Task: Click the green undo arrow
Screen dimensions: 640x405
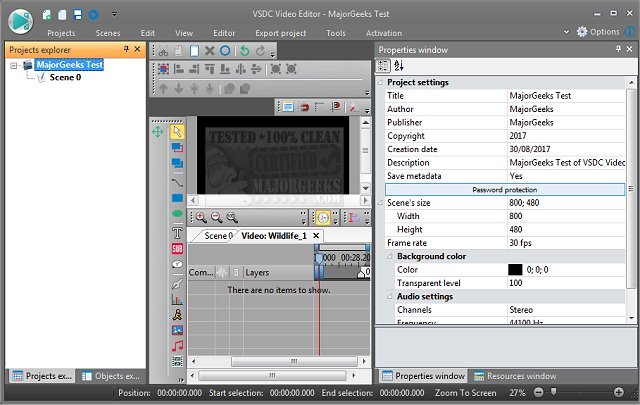Action: click(244, 51)
